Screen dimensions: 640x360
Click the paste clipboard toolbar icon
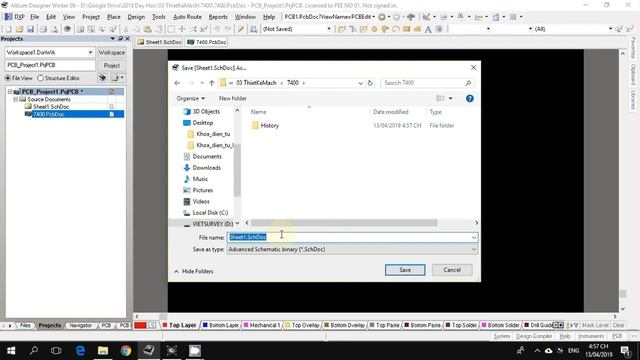tap(148, 29)
